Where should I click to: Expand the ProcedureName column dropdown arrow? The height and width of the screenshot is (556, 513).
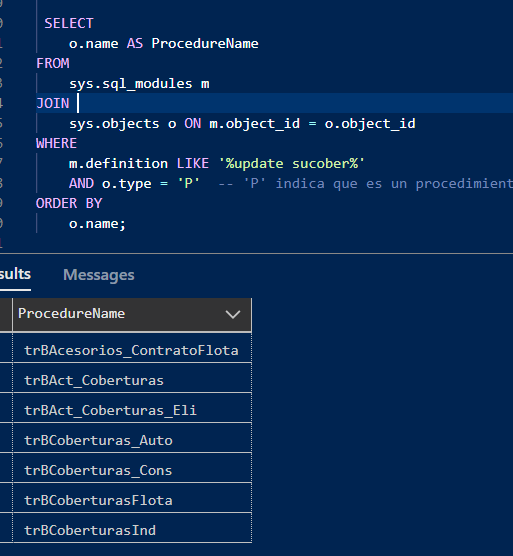233,314
